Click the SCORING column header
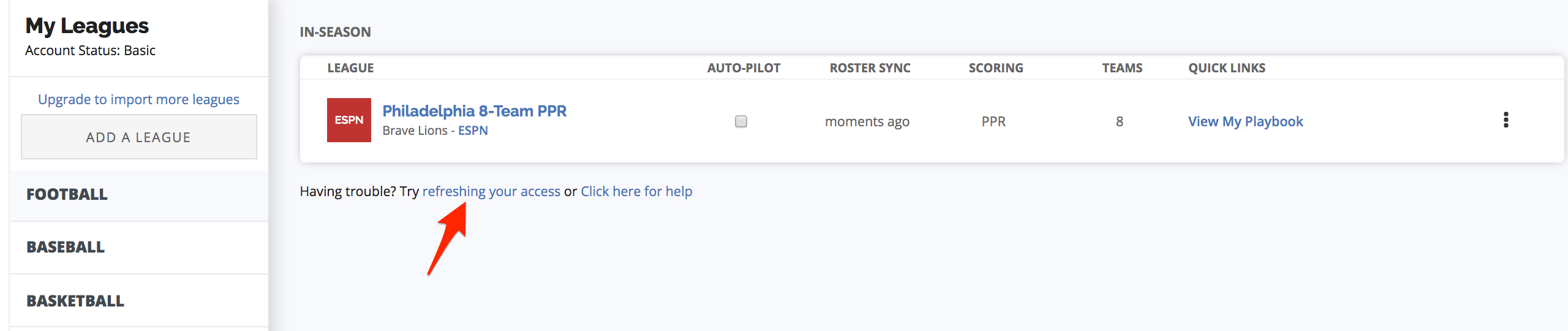Screen dimensions: 1568x331 (996, 68)
